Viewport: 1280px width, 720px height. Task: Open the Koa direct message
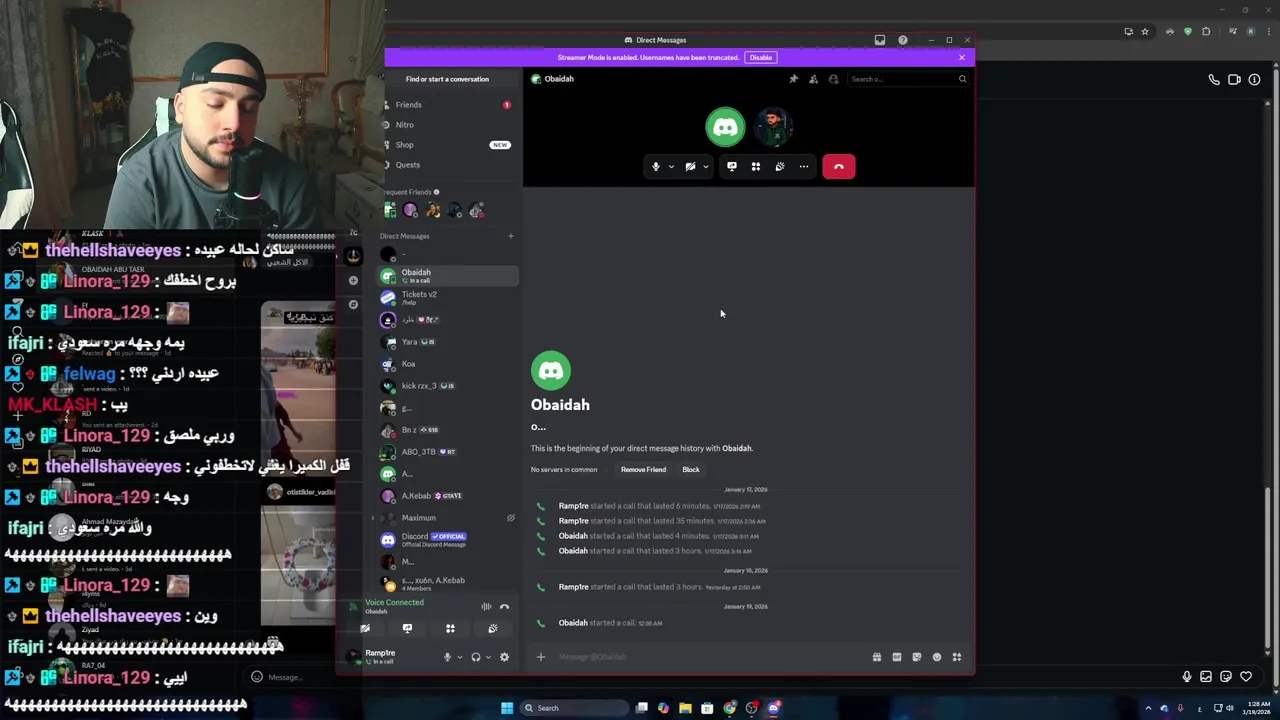(448, 364)
